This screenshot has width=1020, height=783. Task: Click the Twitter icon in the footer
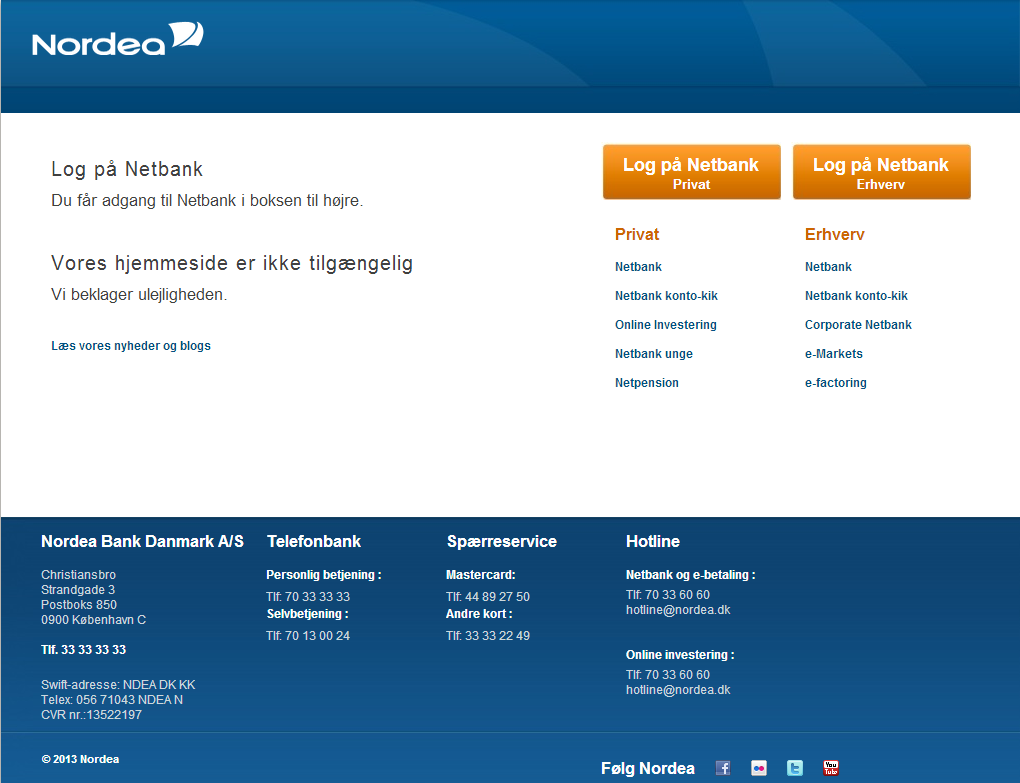pyautogui.click(x=795, y=768)
